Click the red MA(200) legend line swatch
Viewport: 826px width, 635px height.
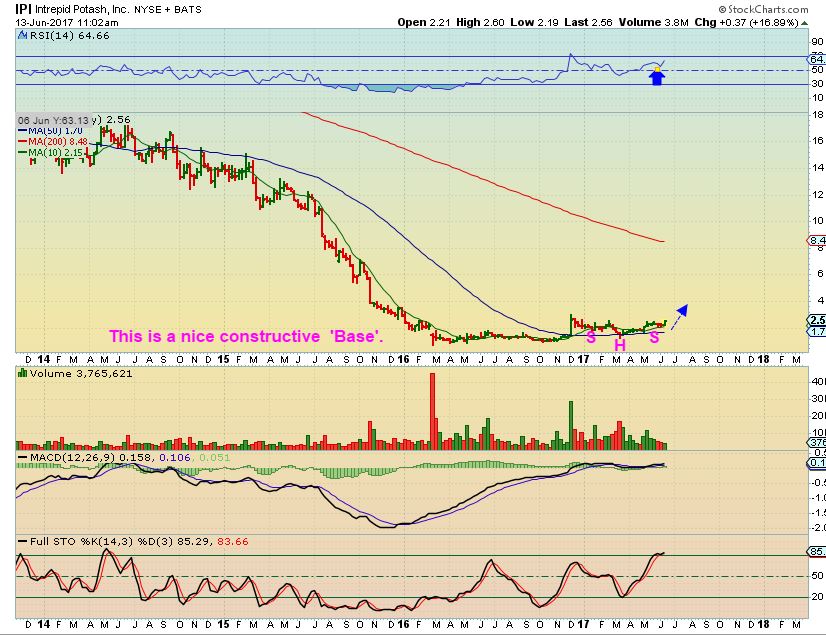click(x=23, y=141)
